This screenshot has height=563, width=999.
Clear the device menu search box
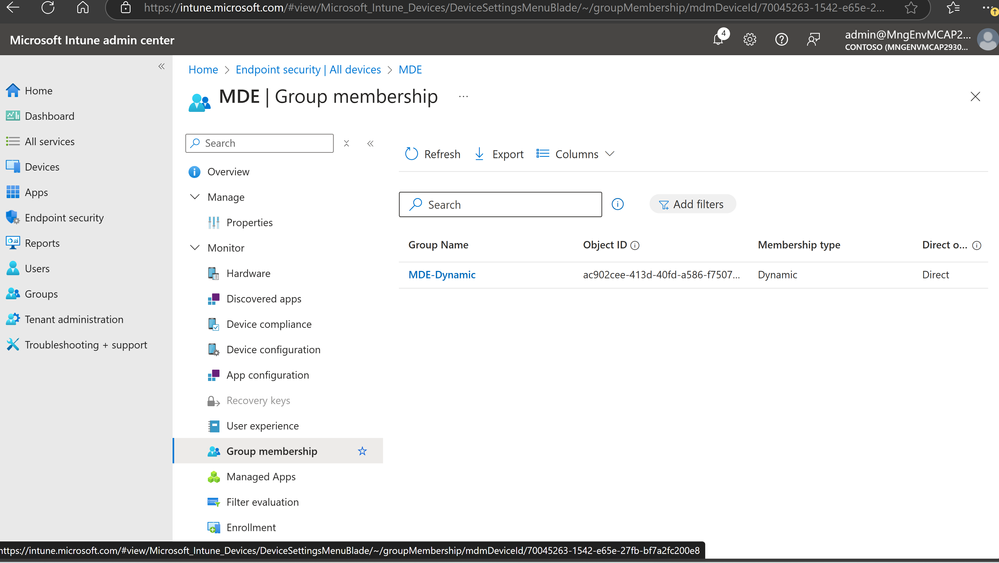click(x=346, y=143)
